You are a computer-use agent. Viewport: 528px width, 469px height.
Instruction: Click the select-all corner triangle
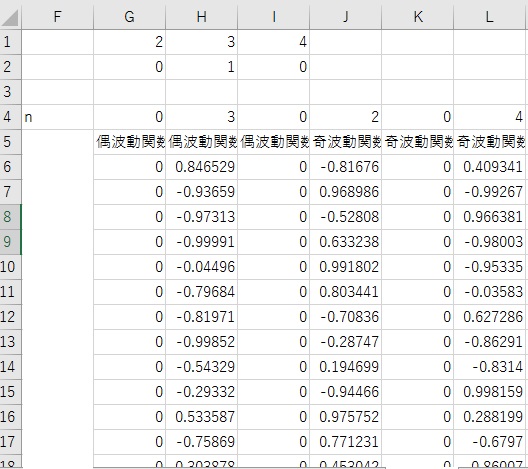click(10, 17)
